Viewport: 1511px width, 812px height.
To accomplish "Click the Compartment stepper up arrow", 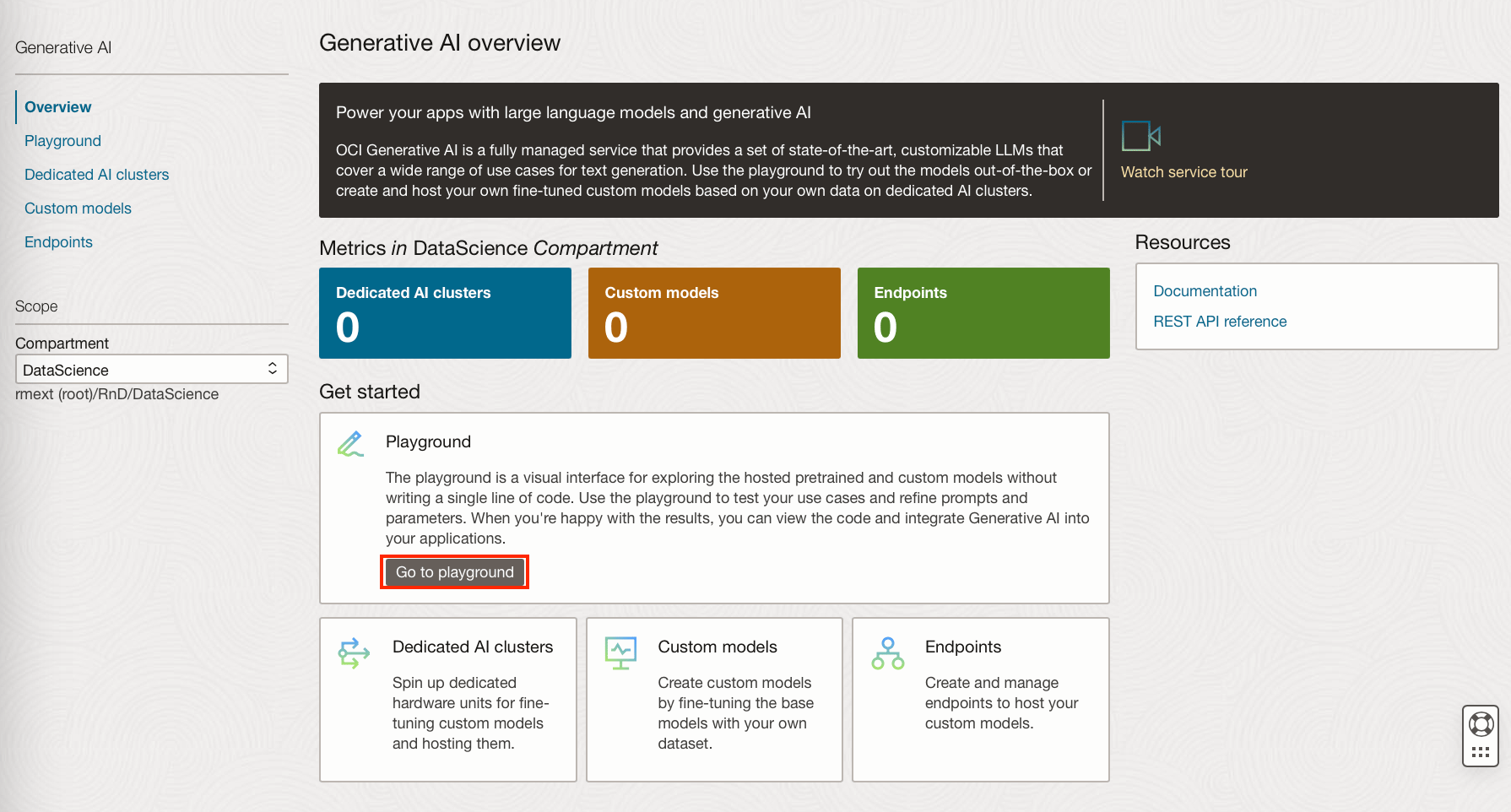I will [x=272, y=364].
